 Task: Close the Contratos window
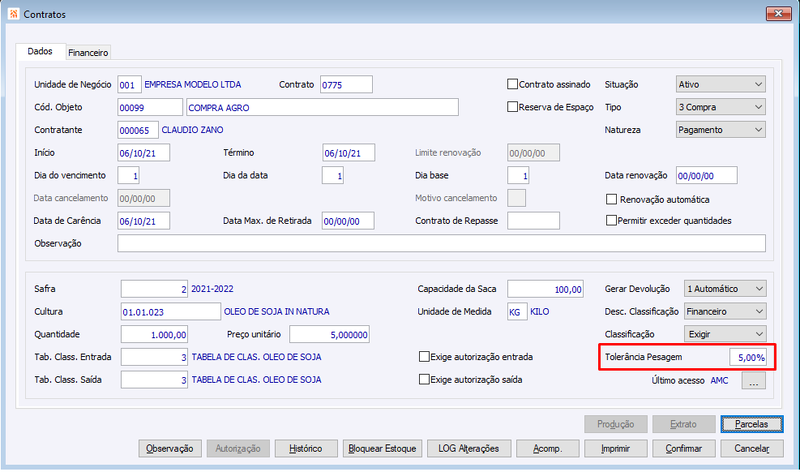[x=778, y=14]
